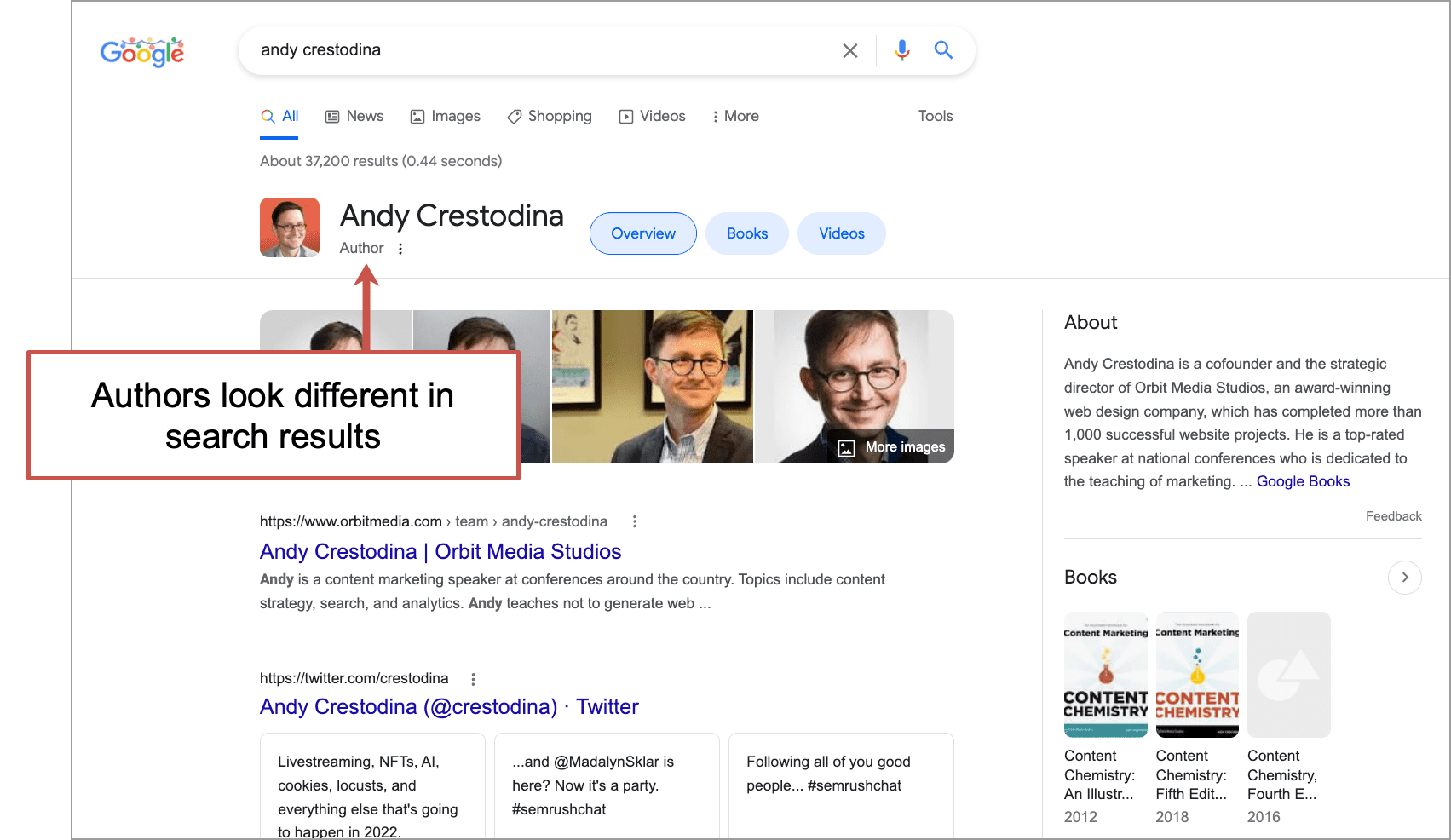1451x840 pixels.
Task: Click 'Content Chemistry, Fourth E...' title text
Action: pyautogui.click(x=1283, y=775)
